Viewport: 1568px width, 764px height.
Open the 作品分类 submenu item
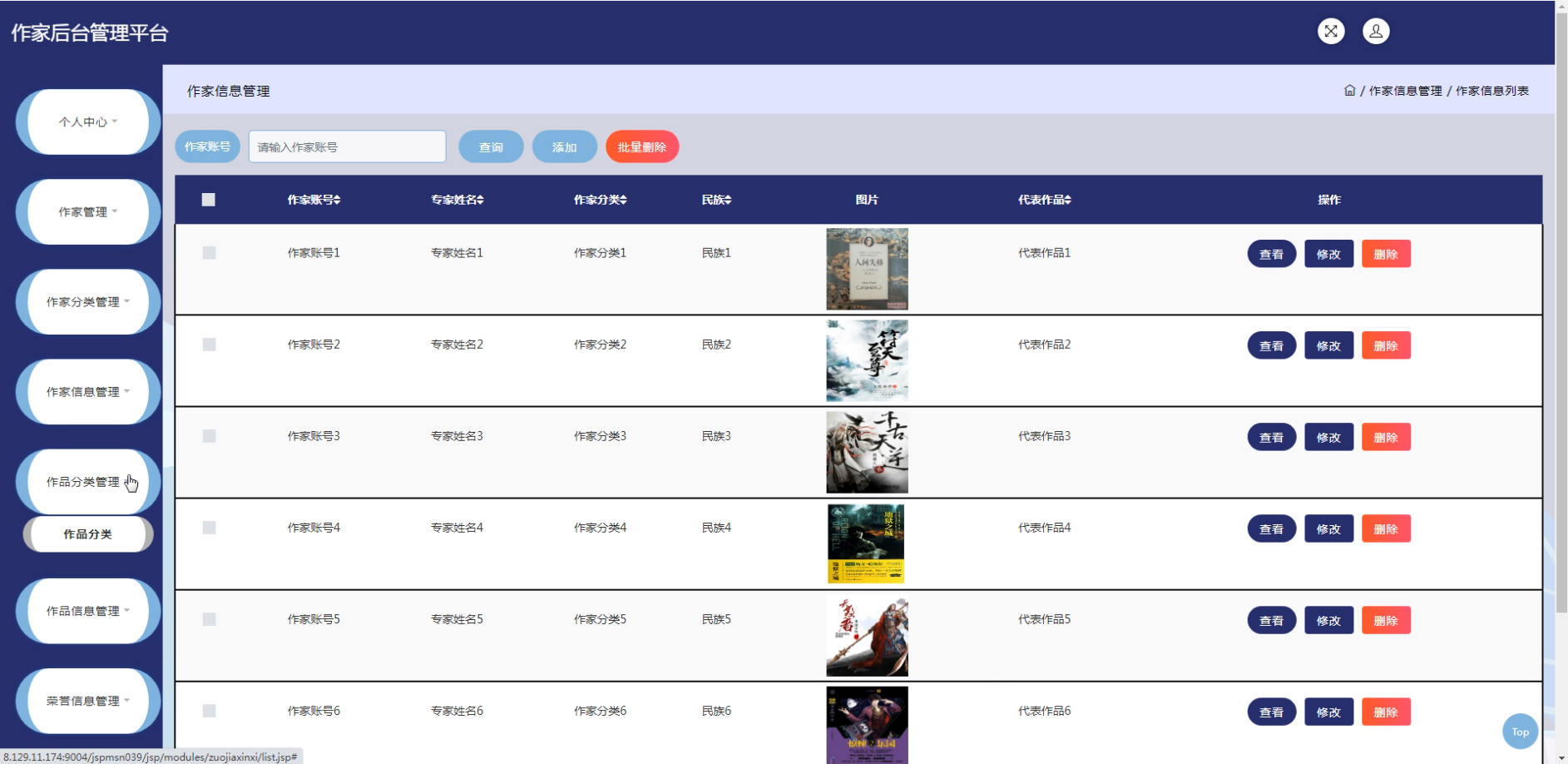pos(88,534)
